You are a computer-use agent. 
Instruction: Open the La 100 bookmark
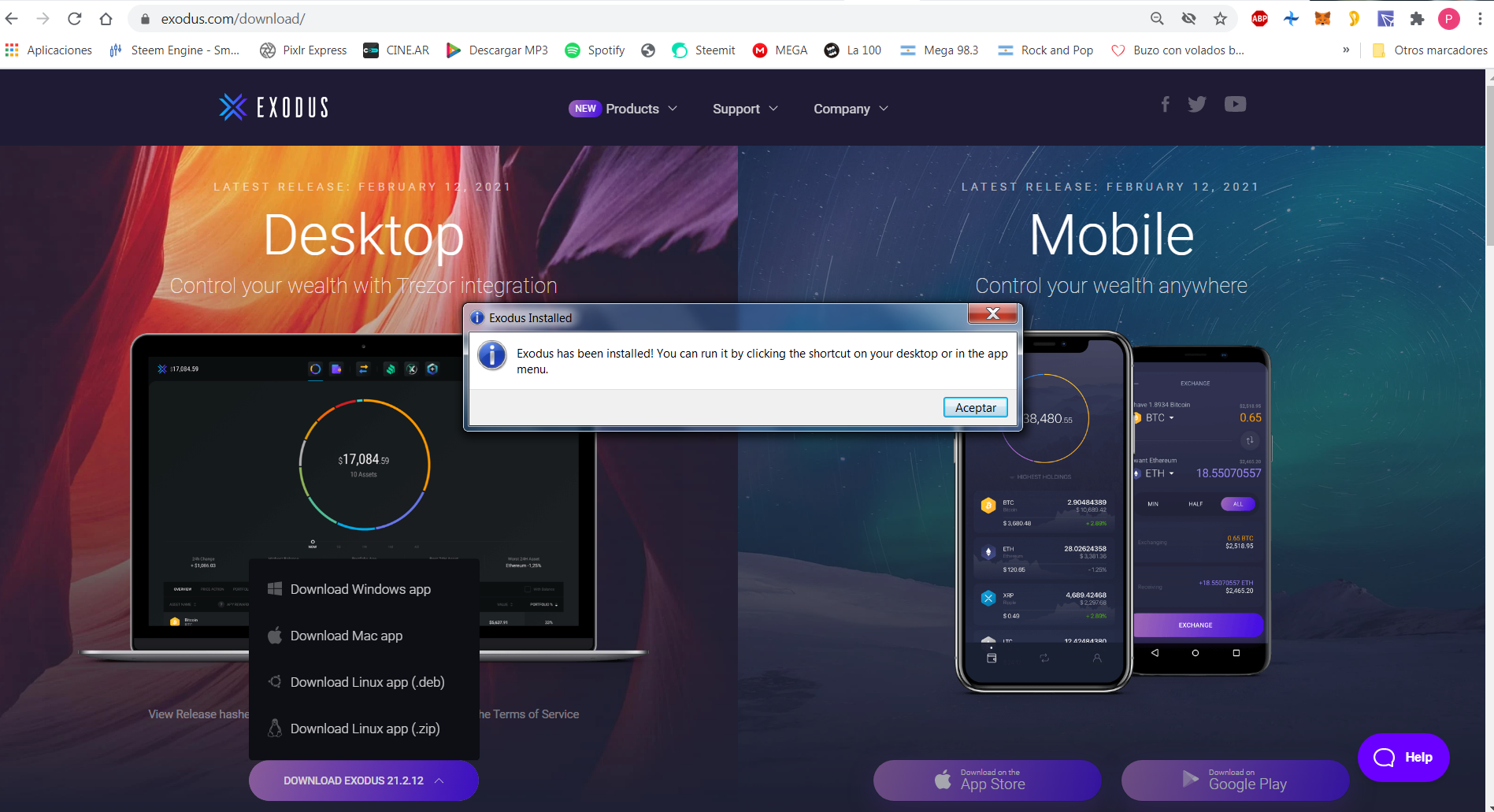click(x=853, y=50)
